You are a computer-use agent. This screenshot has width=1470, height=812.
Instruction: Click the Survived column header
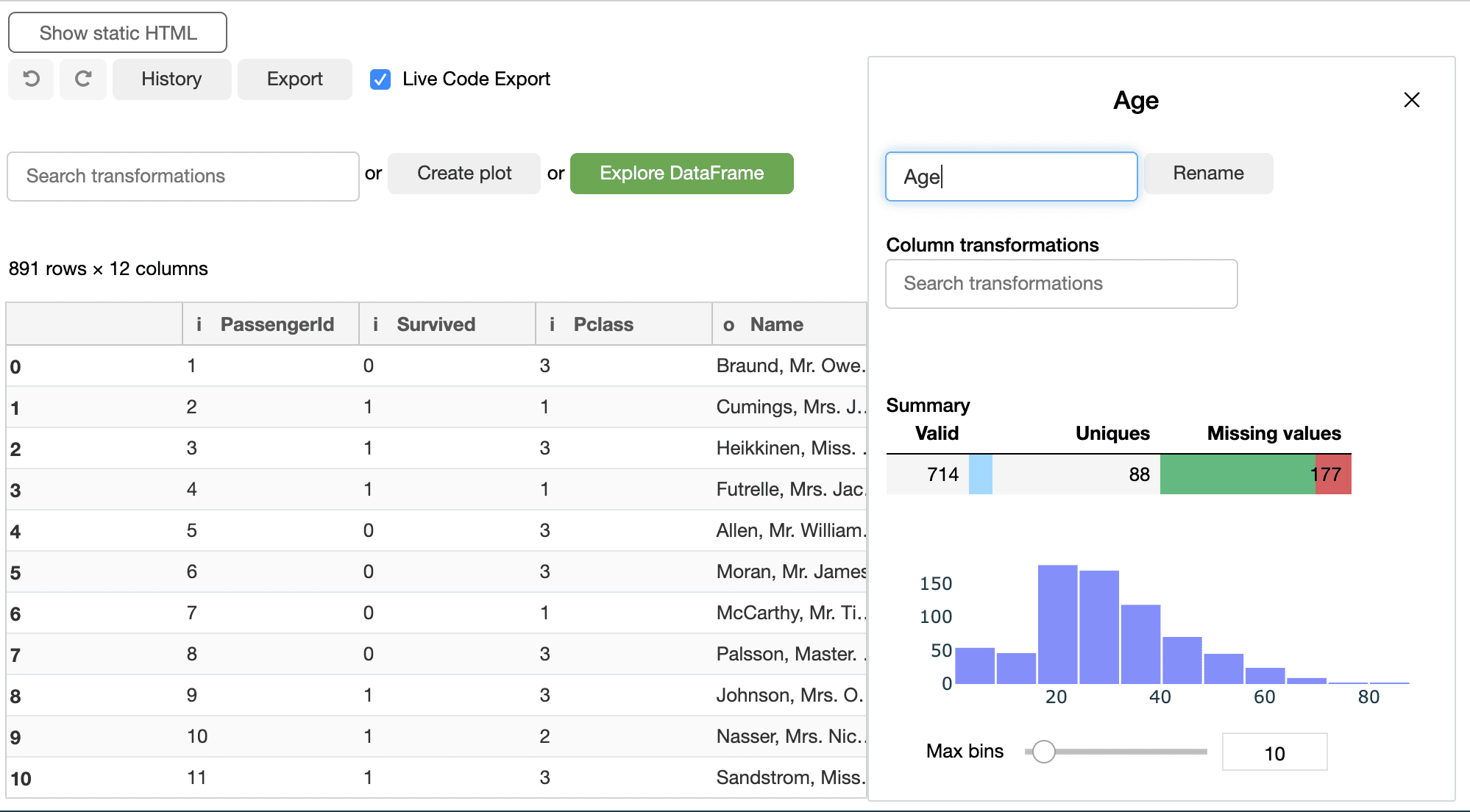click(x=436, y=324)
